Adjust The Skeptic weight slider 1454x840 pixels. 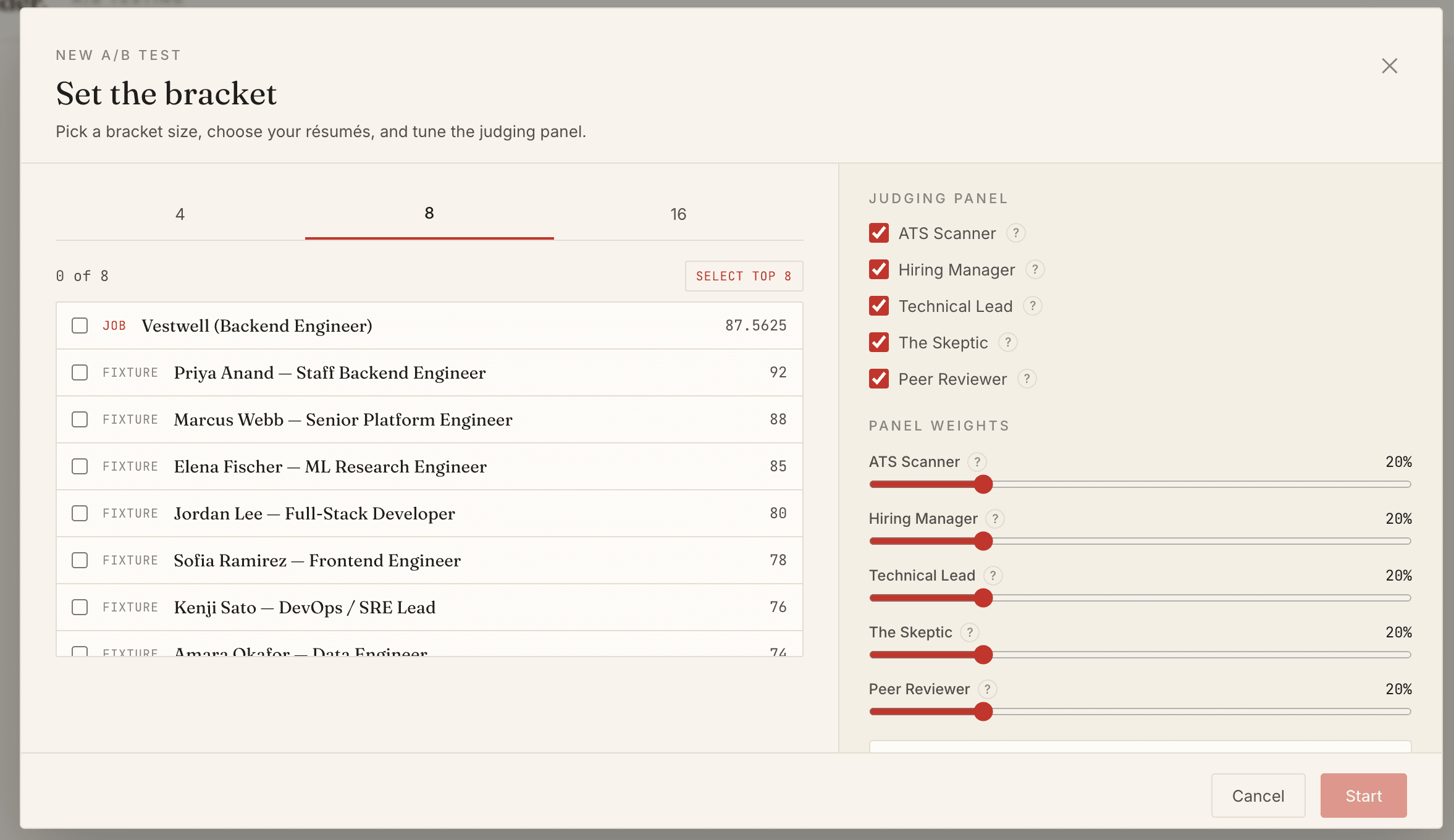[x=1140, y=655]
